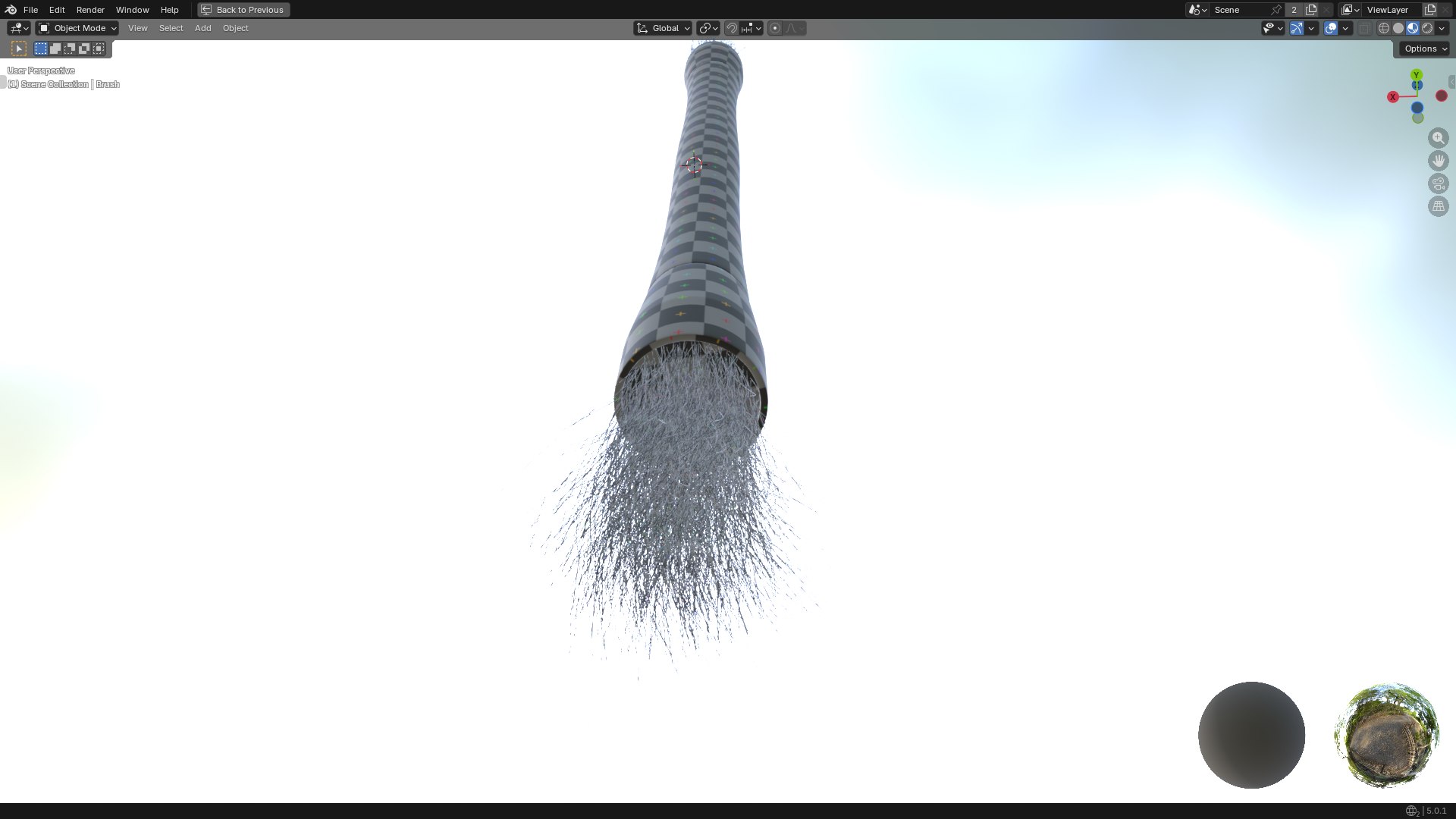This screenshot has height=819, width=1456.
Task: Click the status bar globe icon
Action: tap(1411, 811)
